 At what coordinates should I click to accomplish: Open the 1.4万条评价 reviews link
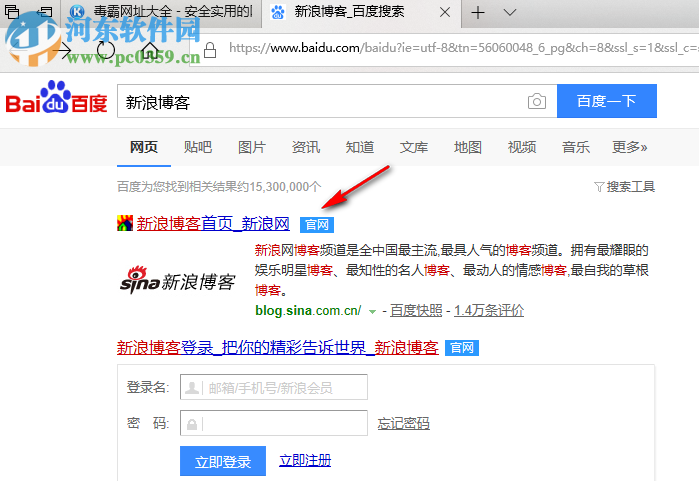489,310
